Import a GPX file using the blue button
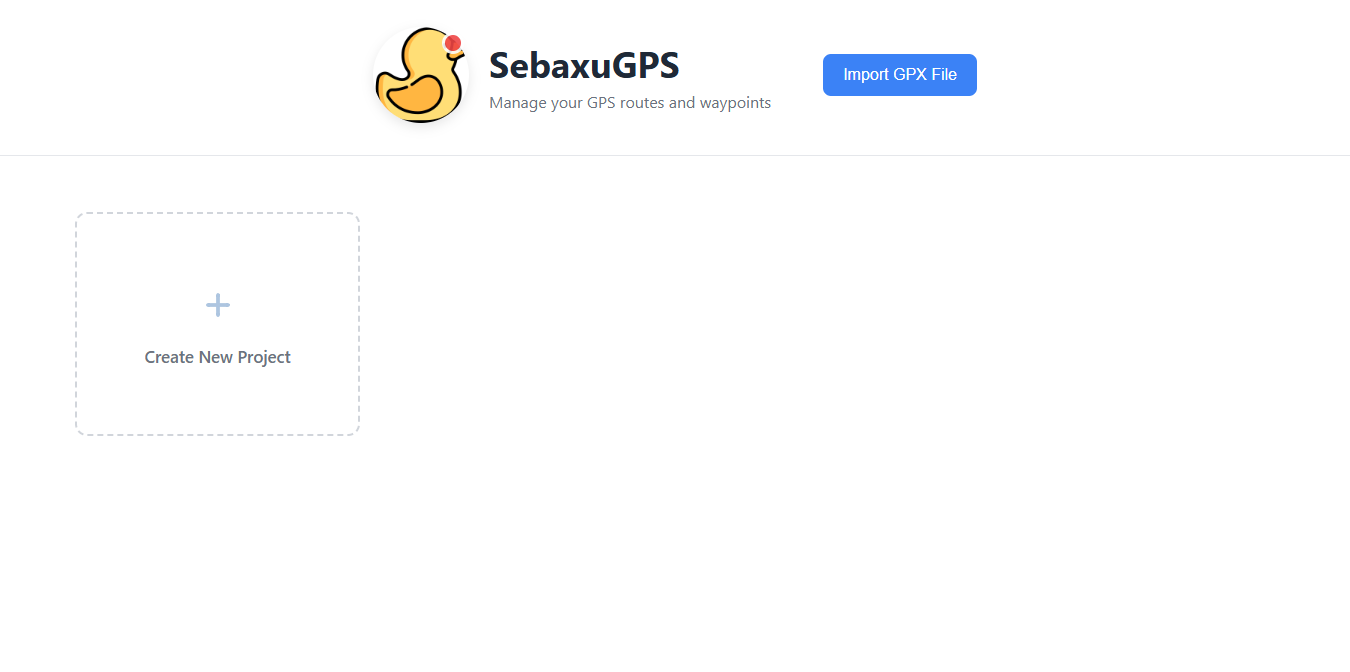1350x672 pixels. click(x=900, y=75)
